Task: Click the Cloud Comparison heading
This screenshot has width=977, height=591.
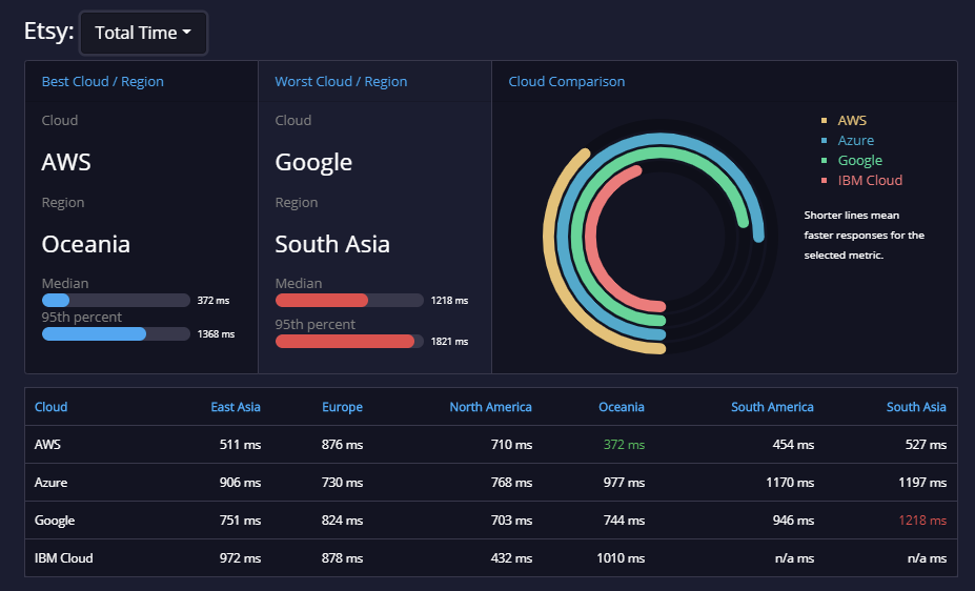Action: (566, 82)
